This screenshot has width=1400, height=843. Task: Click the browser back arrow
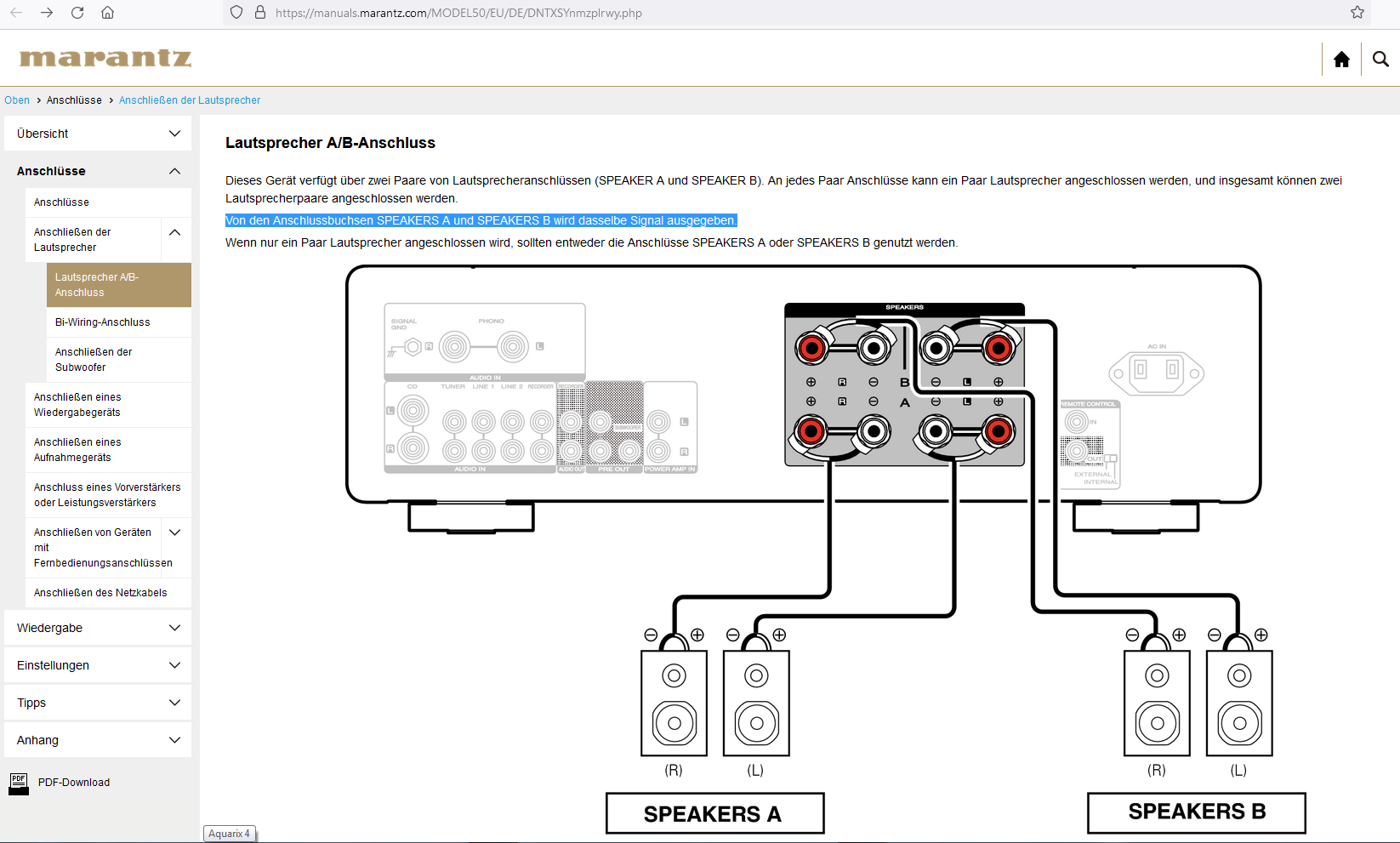[x=16, y=13]
